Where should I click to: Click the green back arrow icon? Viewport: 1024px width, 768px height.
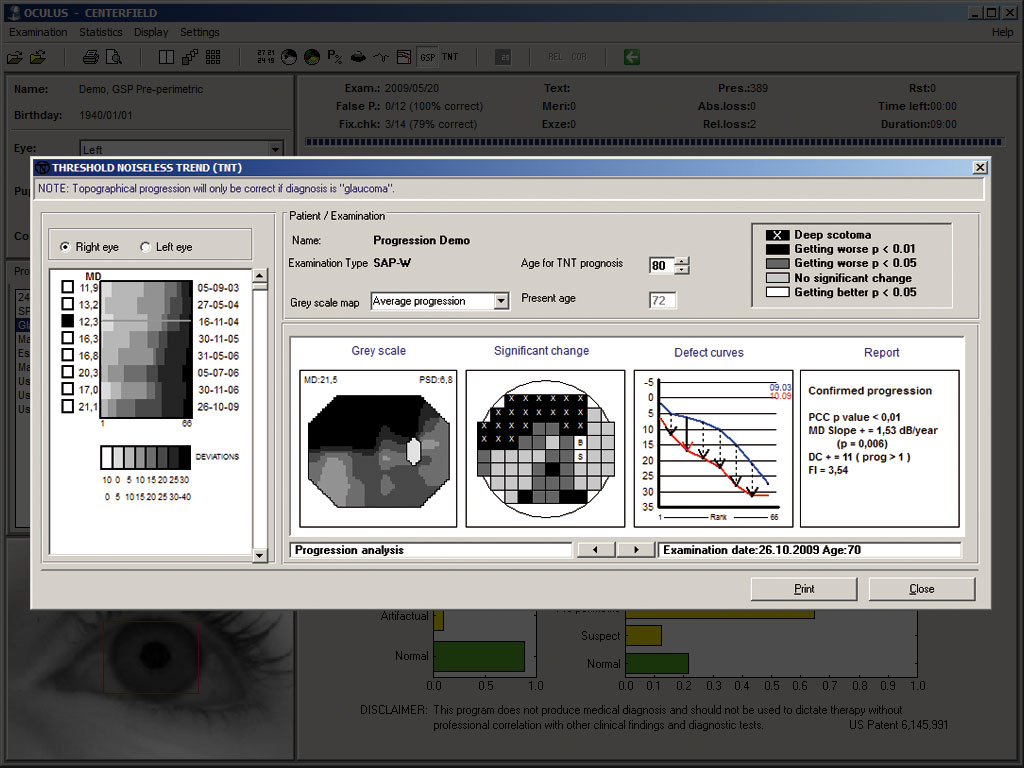pyautogui.click(x=632, y=57)
